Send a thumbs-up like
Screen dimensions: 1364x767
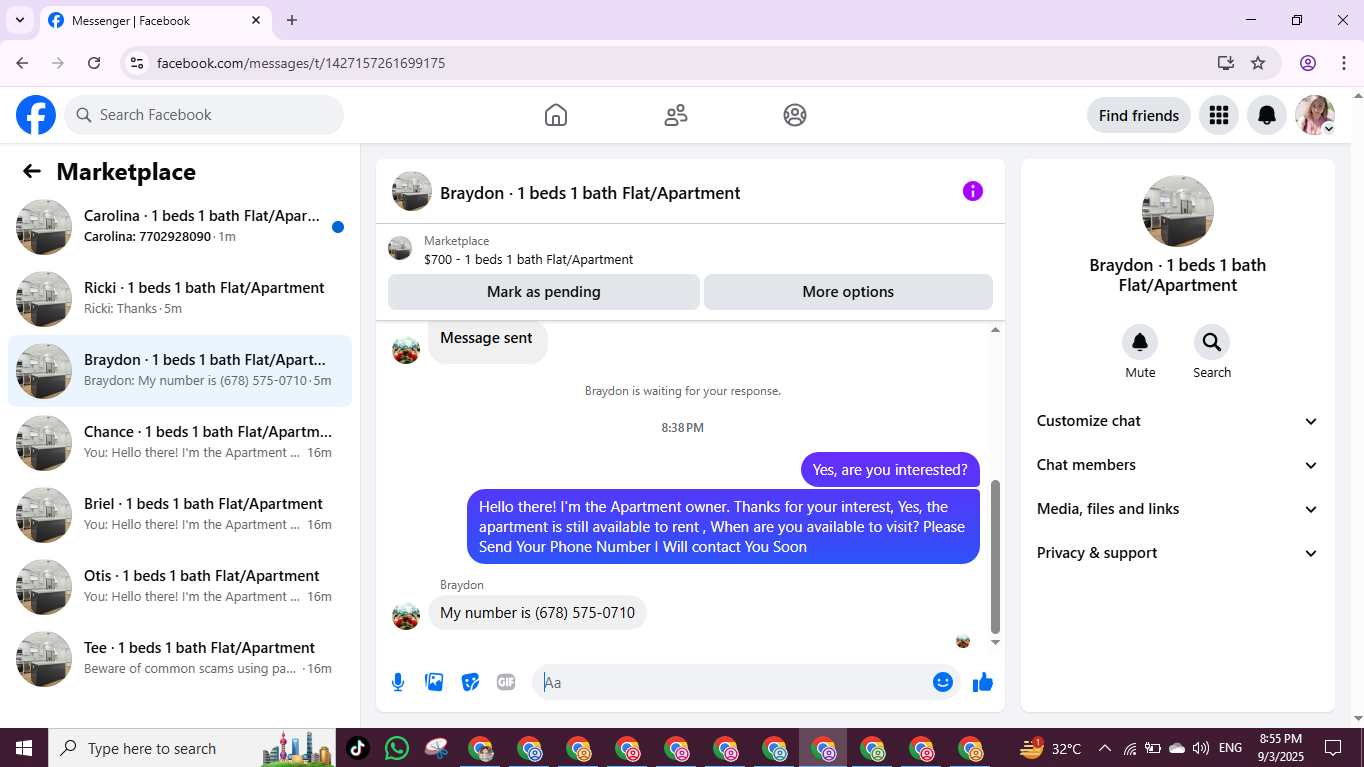point(983,682)
